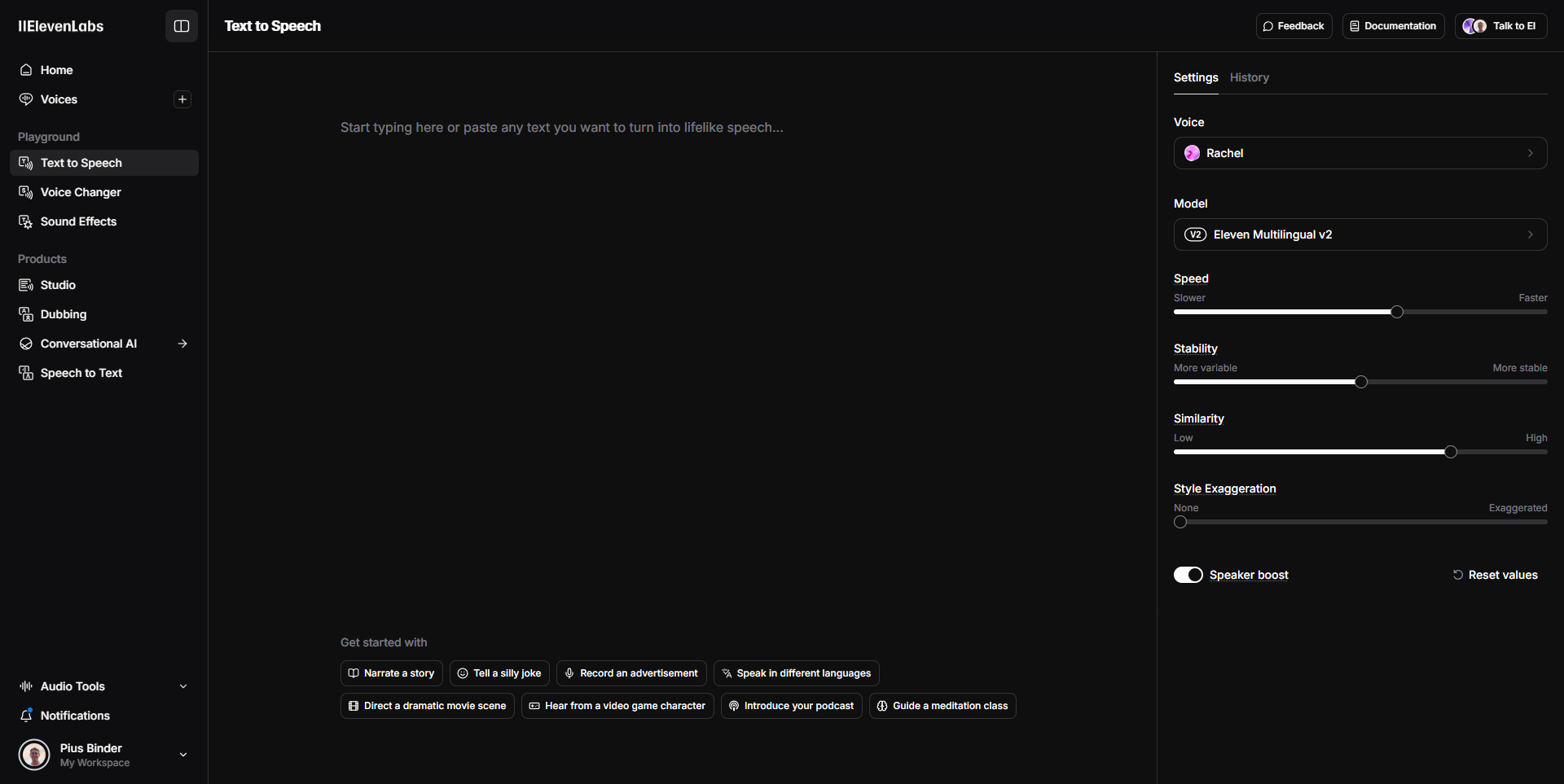Screen dimensions: 1564x784
Task: Open the Rachel voice selector
Action: pyautogui.click(x=1360, y=153)
